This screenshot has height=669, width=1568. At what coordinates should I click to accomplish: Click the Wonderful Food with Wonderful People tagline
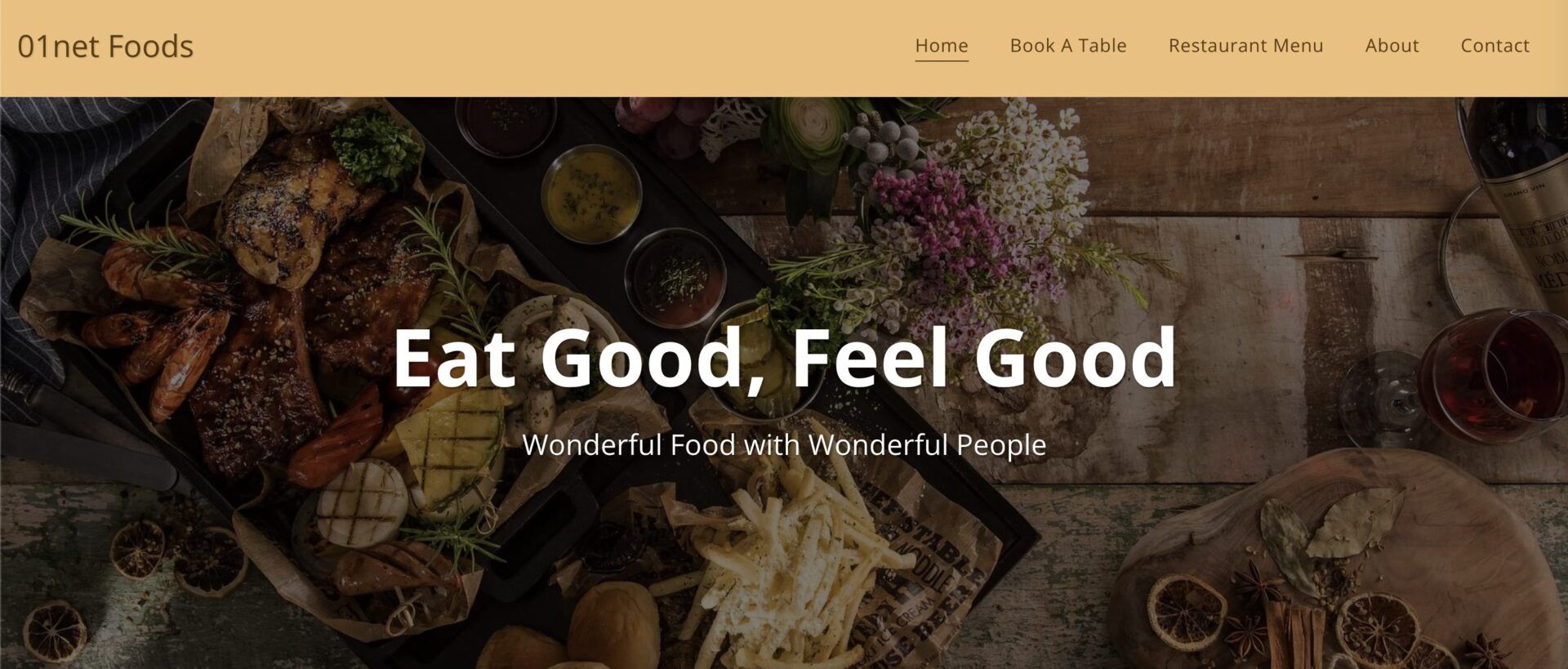pos(784,445)
